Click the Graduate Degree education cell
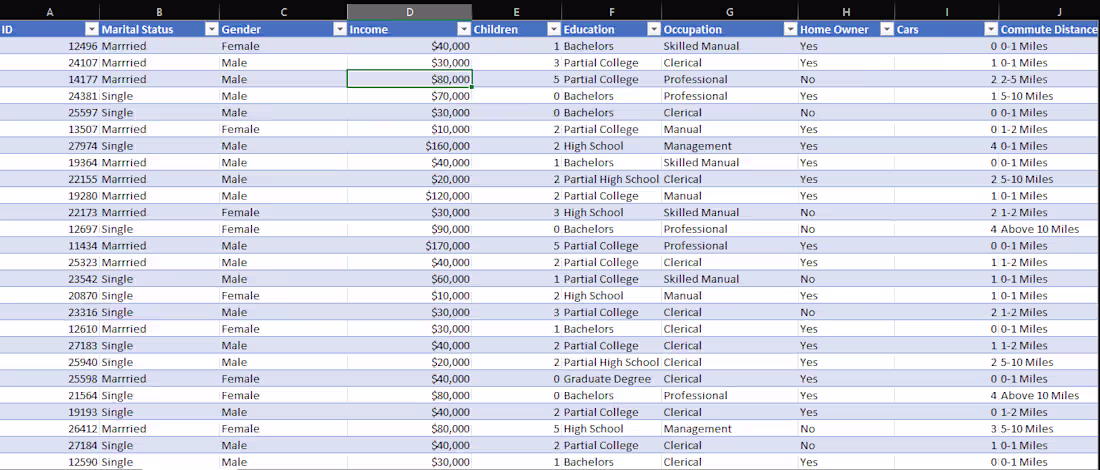 click(x=612, y=379)
